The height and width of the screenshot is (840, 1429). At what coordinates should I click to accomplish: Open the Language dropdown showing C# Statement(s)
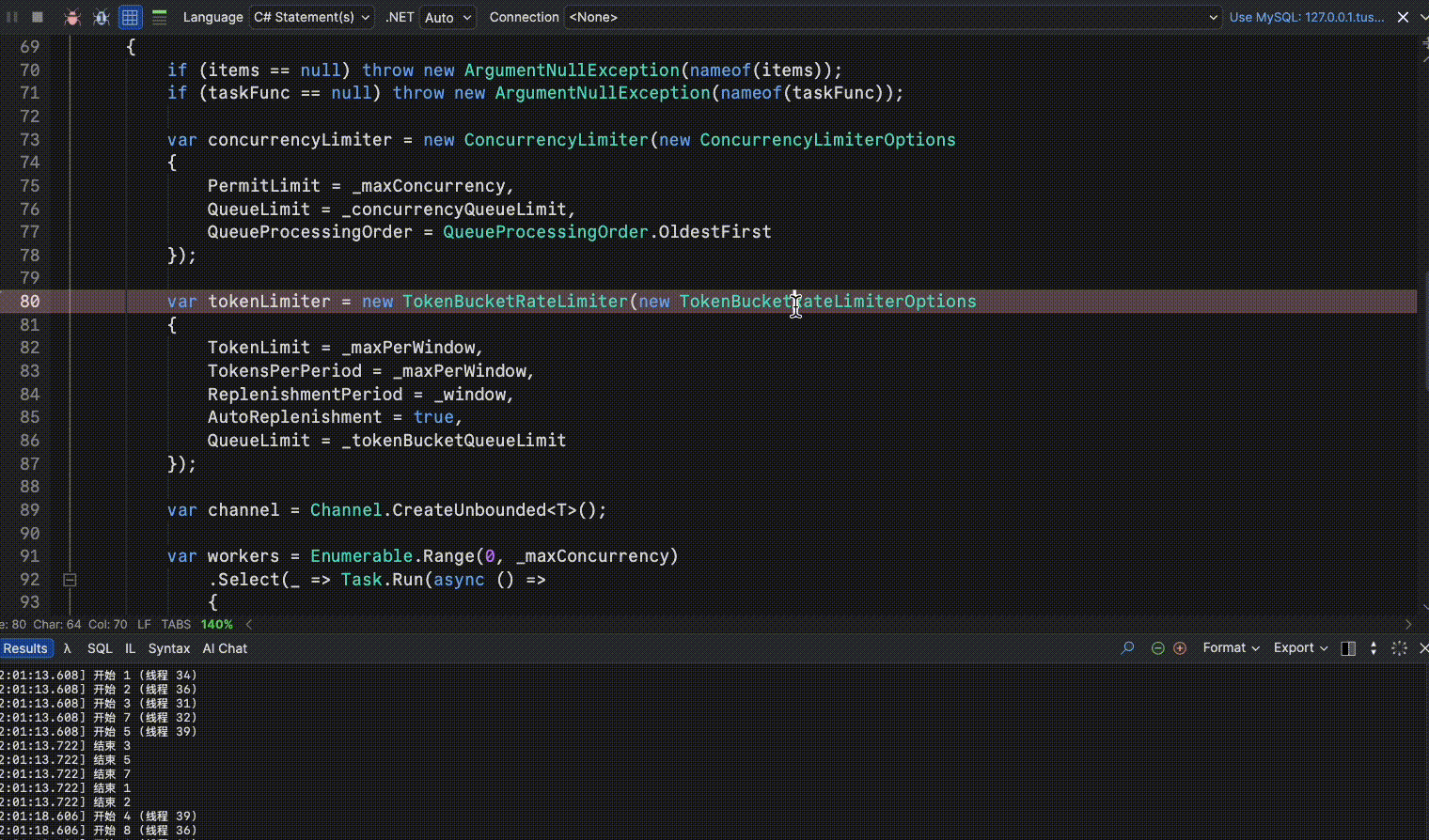click(x=311, y=16)
